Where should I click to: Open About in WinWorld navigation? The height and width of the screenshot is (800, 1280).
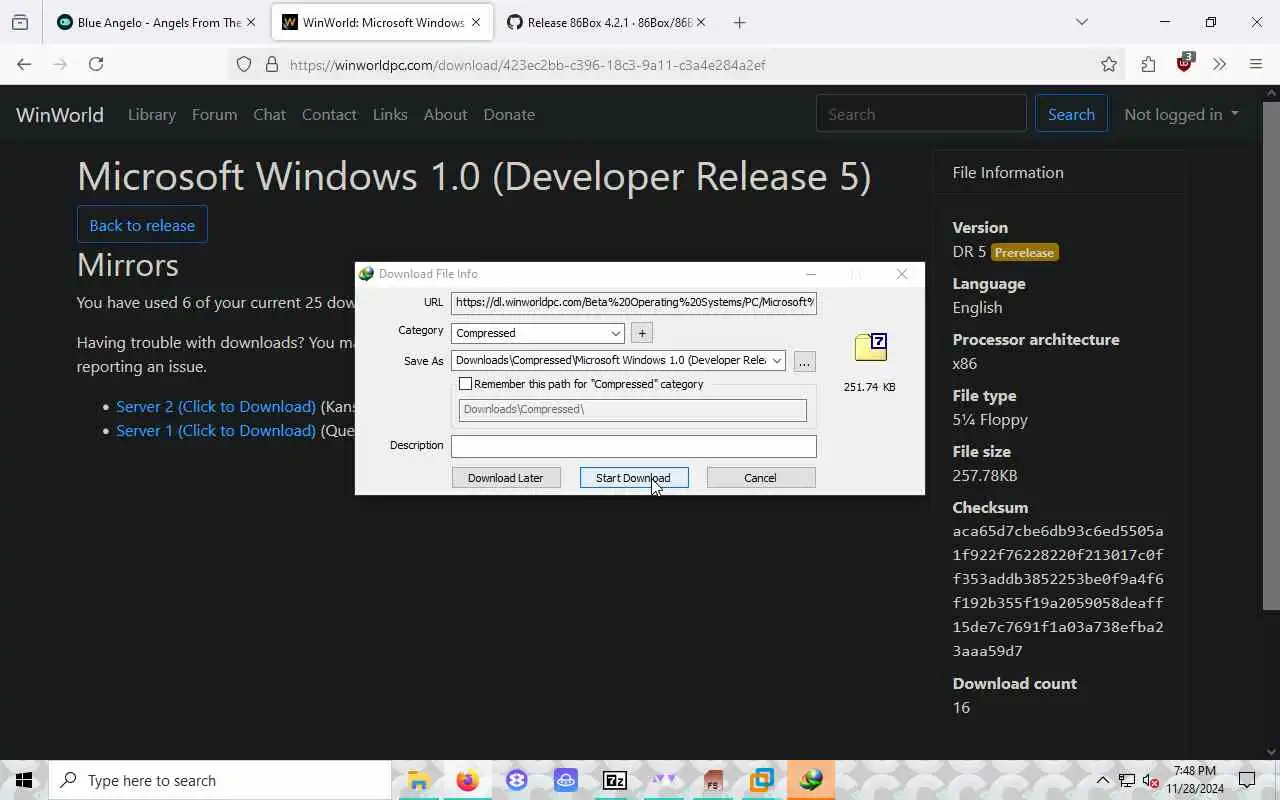pyautogui.click(x=445, y=114)
